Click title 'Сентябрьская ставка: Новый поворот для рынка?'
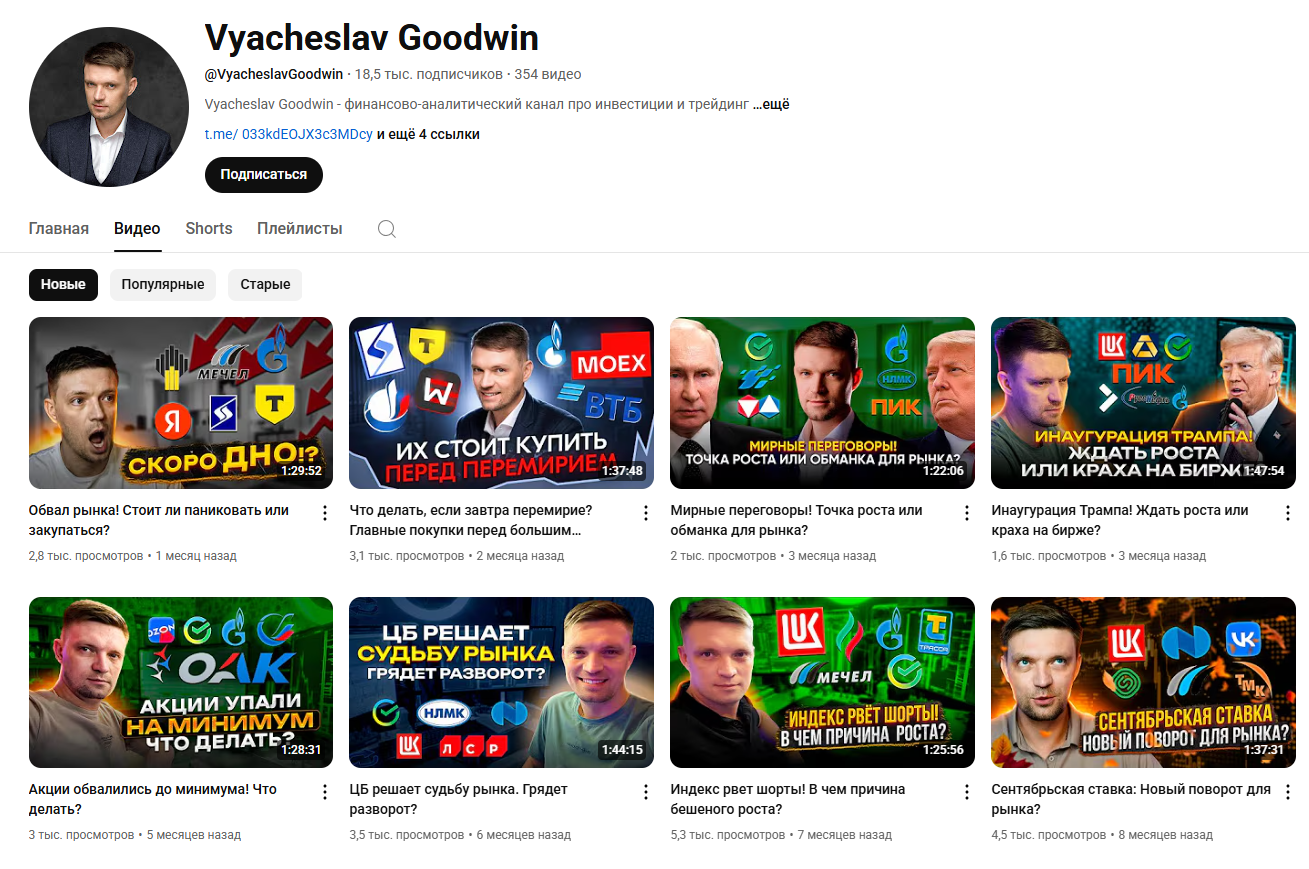This screenshot has height=869, width=1309. (x=1131, y=799)
